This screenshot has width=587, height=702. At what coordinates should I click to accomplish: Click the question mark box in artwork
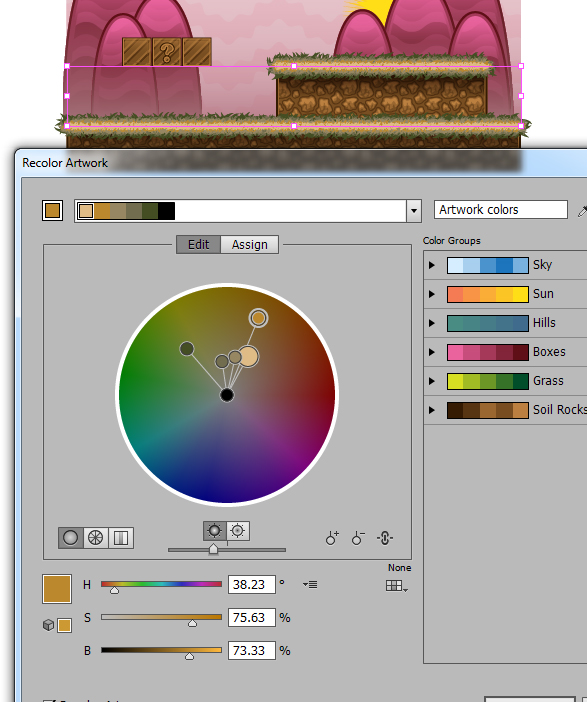point(167,52)
